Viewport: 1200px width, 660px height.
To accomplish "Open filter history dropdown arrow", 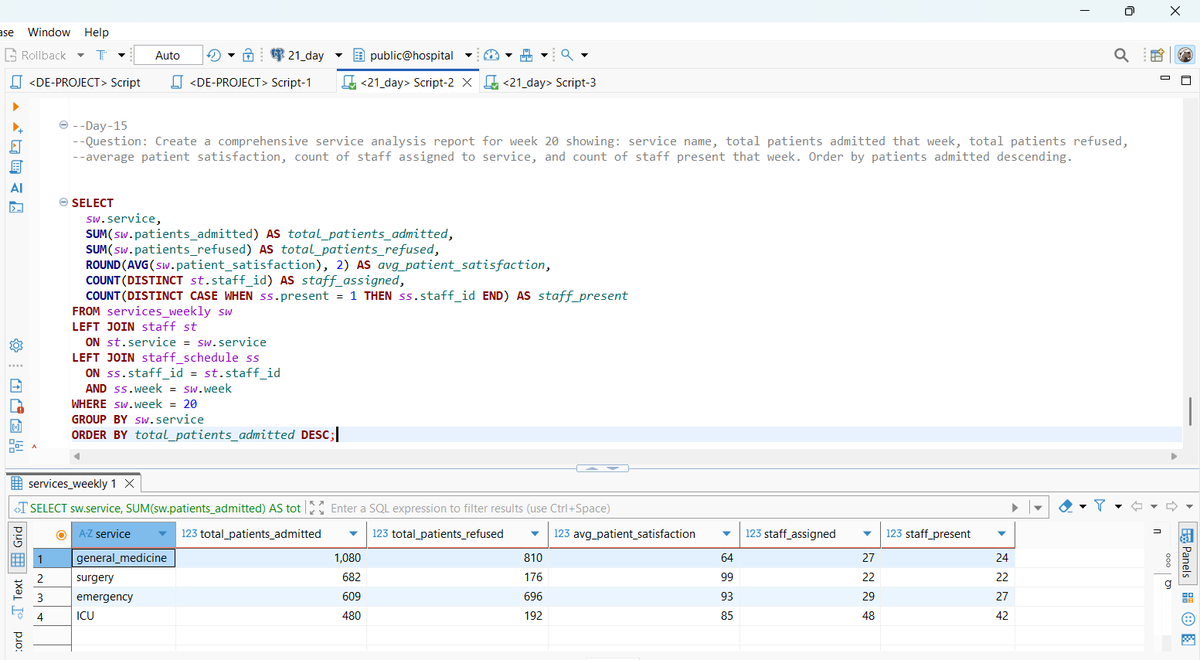I will 1037,508.
